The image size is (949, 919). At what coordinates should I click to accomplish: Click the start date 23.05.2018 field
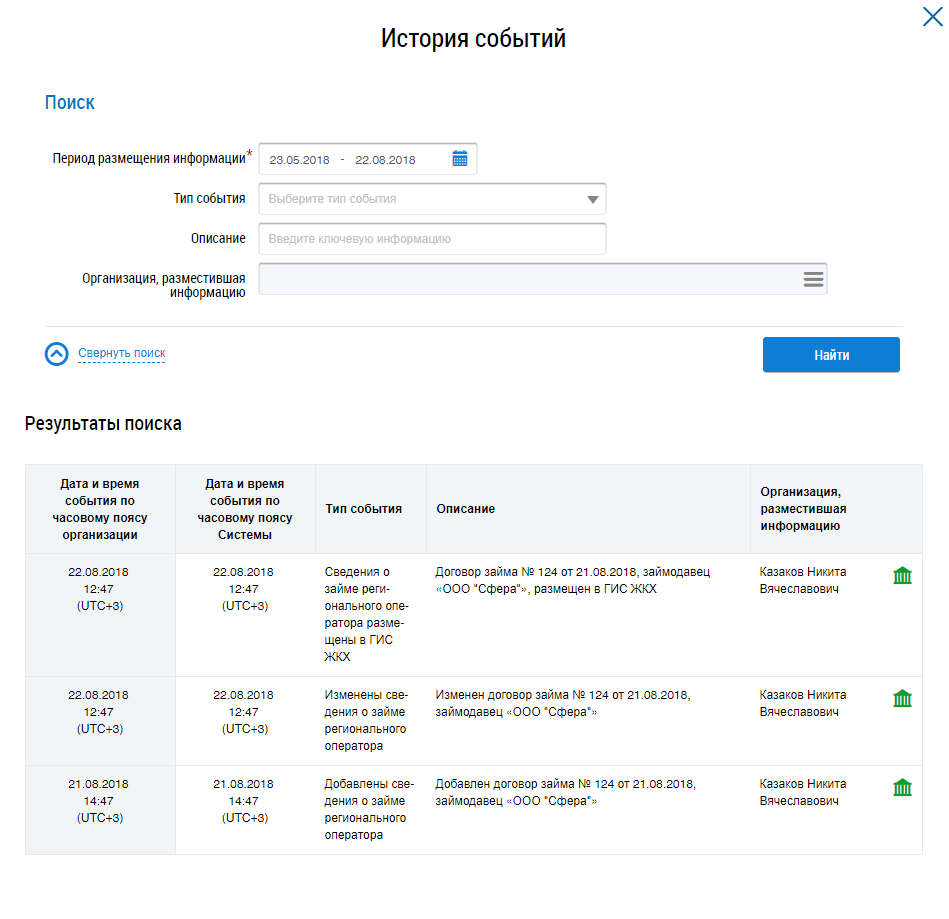tap(299, 160)
